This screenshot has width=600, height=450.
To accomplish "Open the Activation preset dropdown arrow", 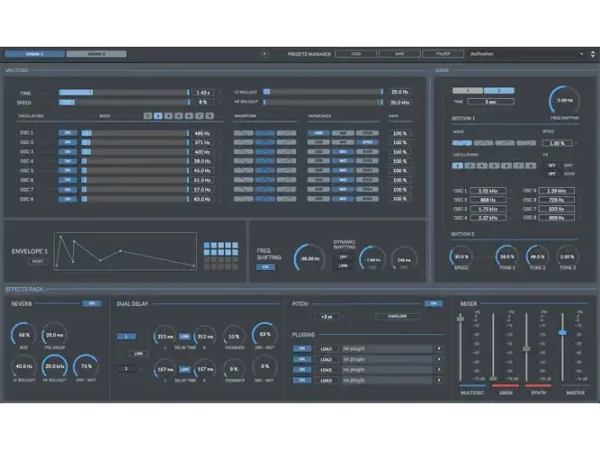I will [581, 54].
